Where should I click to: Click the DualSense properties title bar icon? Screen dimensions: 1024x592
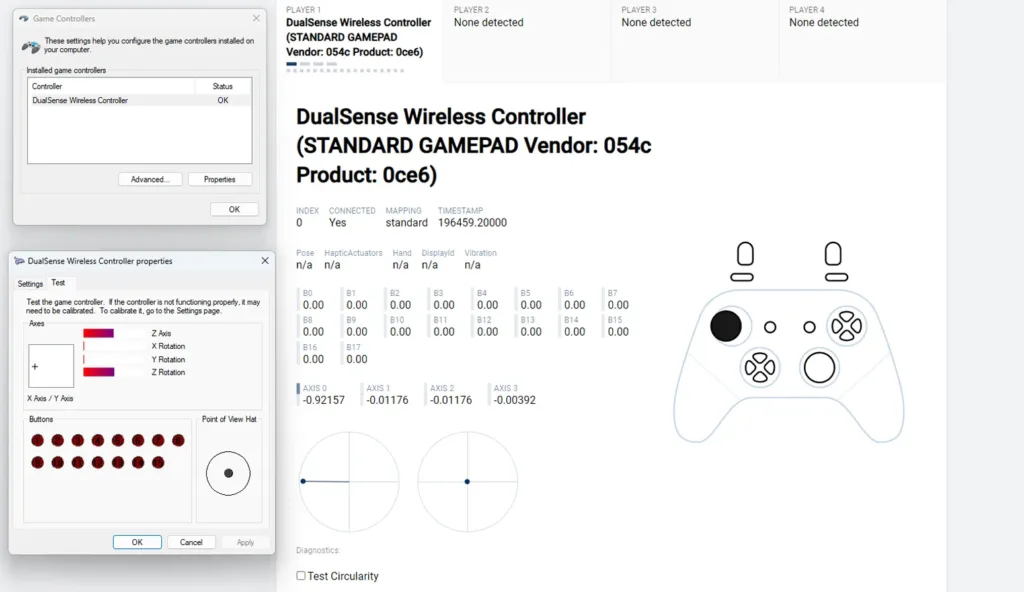point(20,261)
